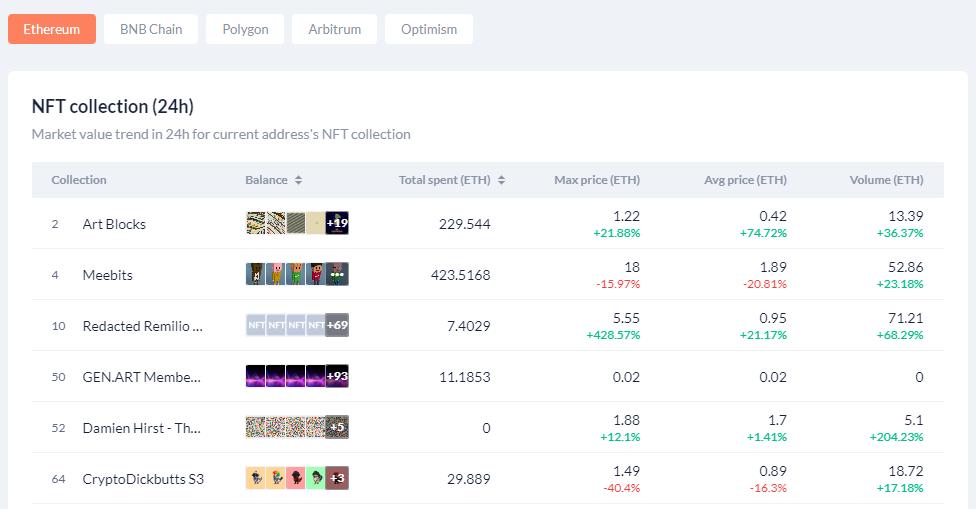Show +93 more GEN.ART NFTs

point(337,376)
